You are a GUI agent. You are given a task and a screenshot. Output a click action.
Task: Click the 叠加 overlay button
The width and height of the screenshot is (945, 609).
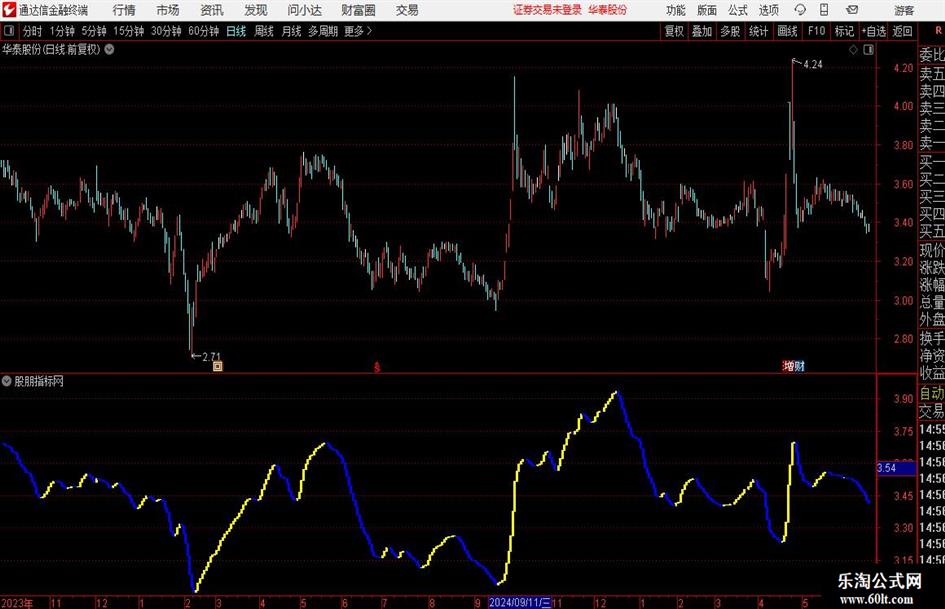pyautogui.click(x=702, y=31)
